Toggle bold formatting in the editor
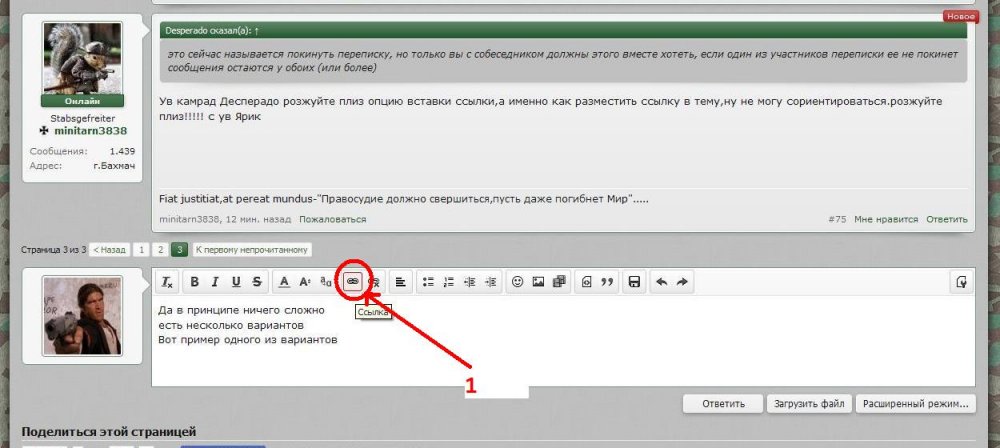 coord(196,282)
